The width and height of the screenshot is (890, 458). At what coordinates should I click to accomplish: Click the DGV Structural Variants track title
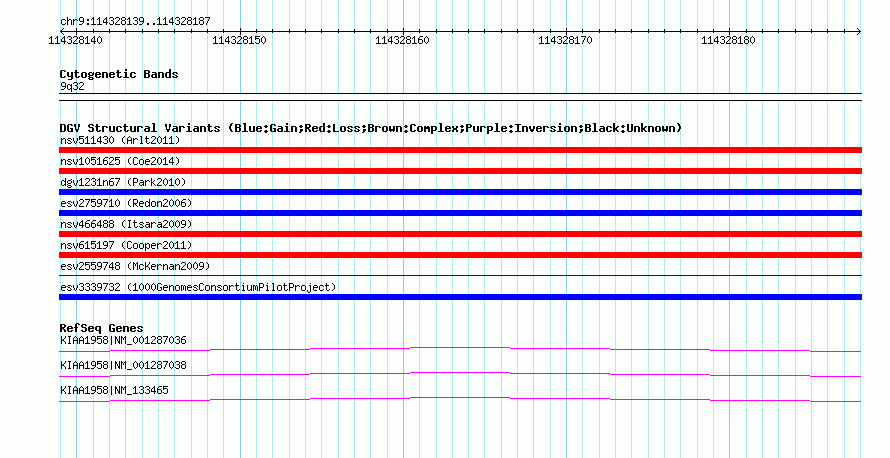371,128
